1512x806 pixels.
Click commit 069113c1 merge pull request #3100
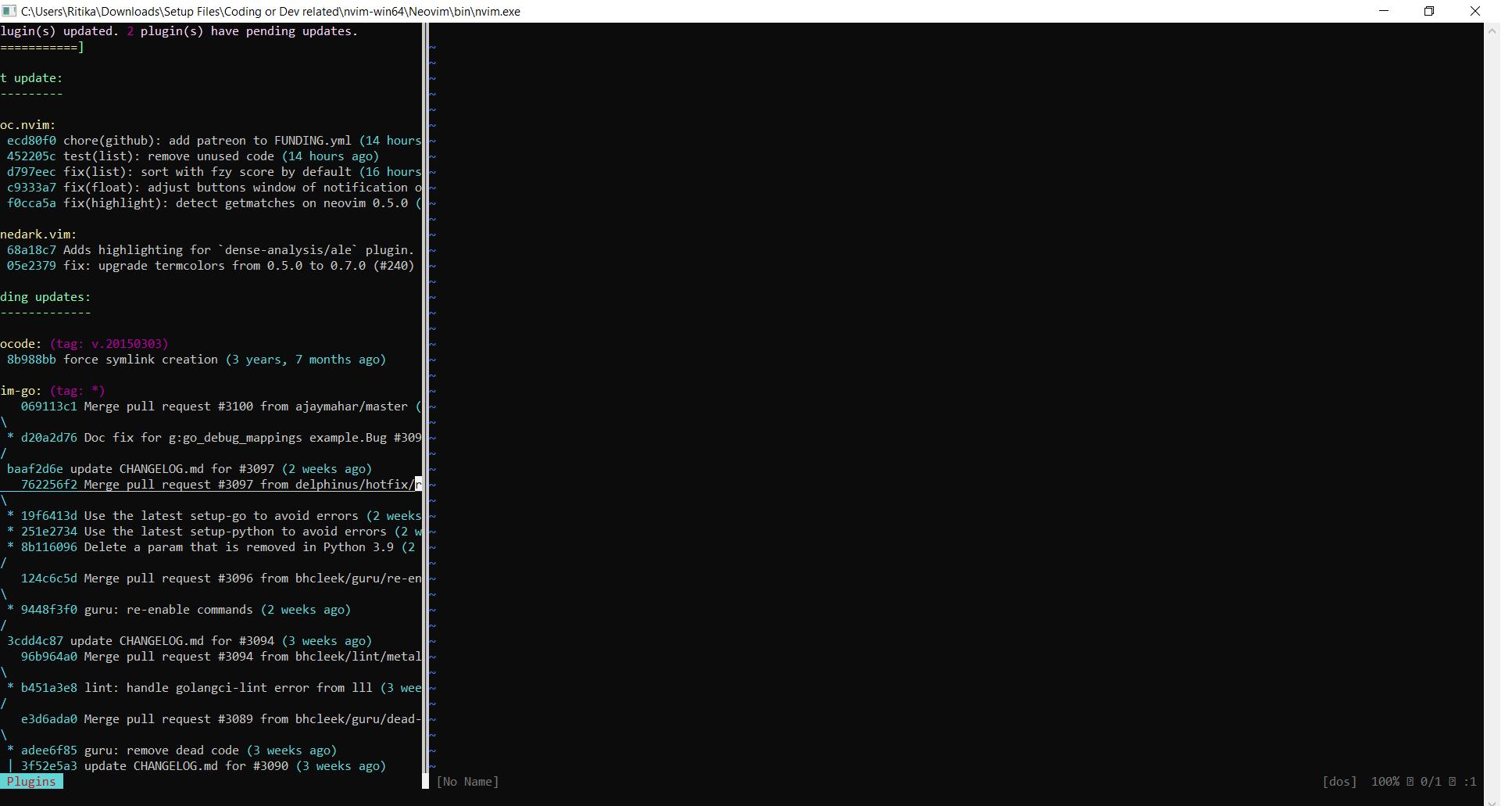coord(221,407)
